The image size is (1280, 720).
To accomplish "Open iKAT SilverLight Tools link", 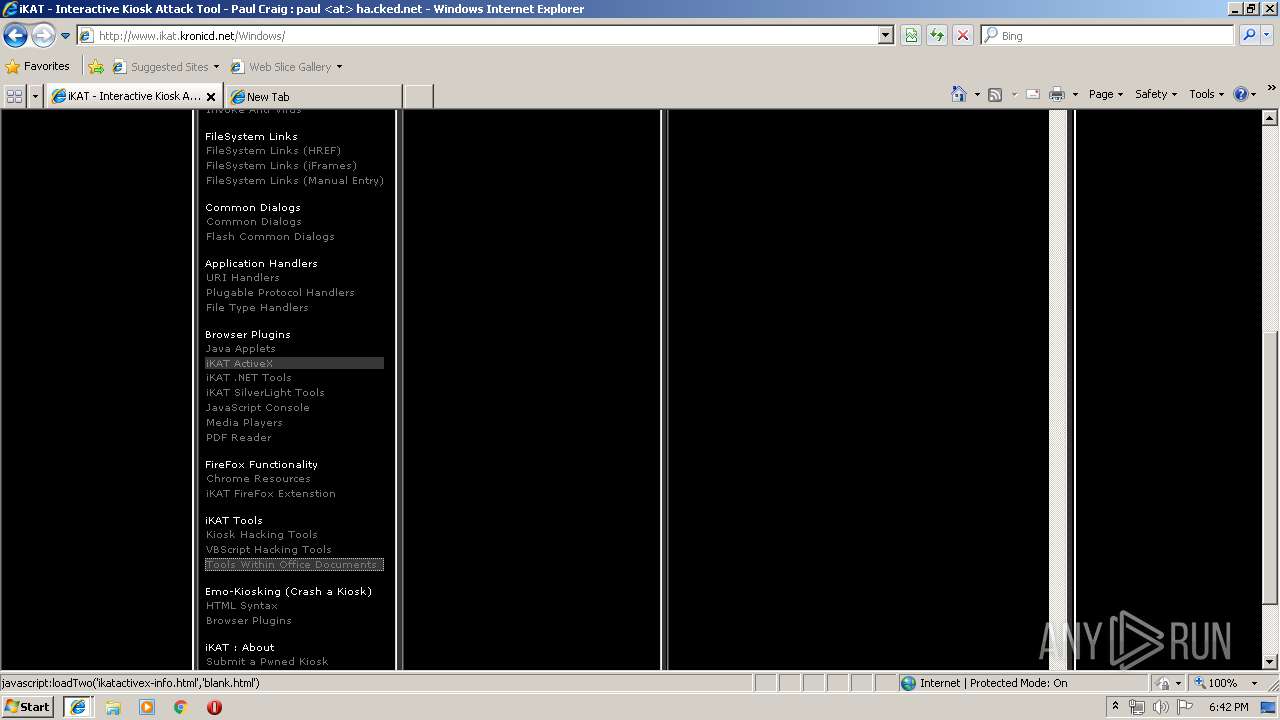I will pyautogui.click(x=265, y=393).
